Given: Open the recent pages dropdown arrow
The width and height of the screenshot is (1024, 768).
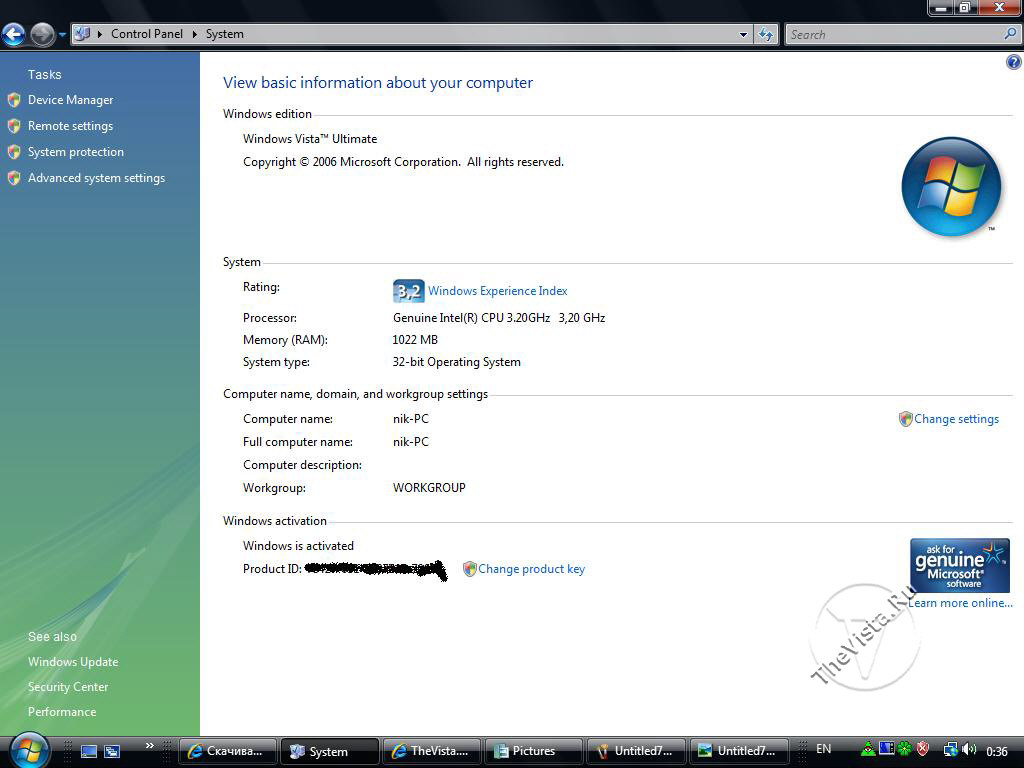Looking at the screenshot, I should (63, 35).
